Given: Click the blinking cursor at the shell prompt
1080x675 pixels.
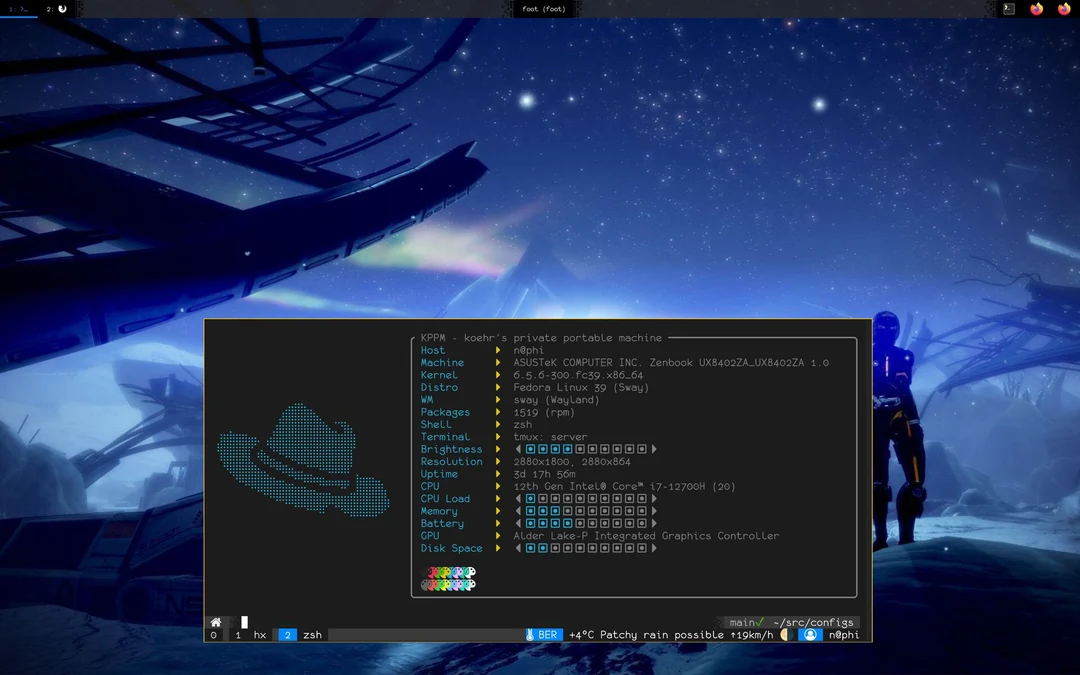Looking at the screenshot, I should pos(243,621).
